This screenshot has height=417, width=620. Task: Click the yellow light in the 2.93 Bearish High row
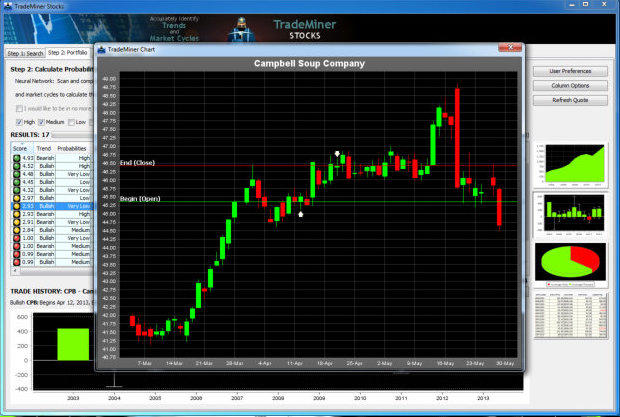tap(17, 214)
